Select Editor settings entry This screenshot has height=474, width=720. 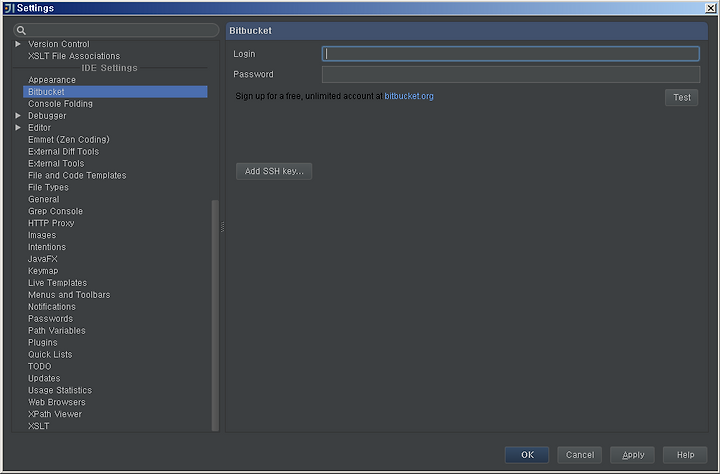point(39,128)
